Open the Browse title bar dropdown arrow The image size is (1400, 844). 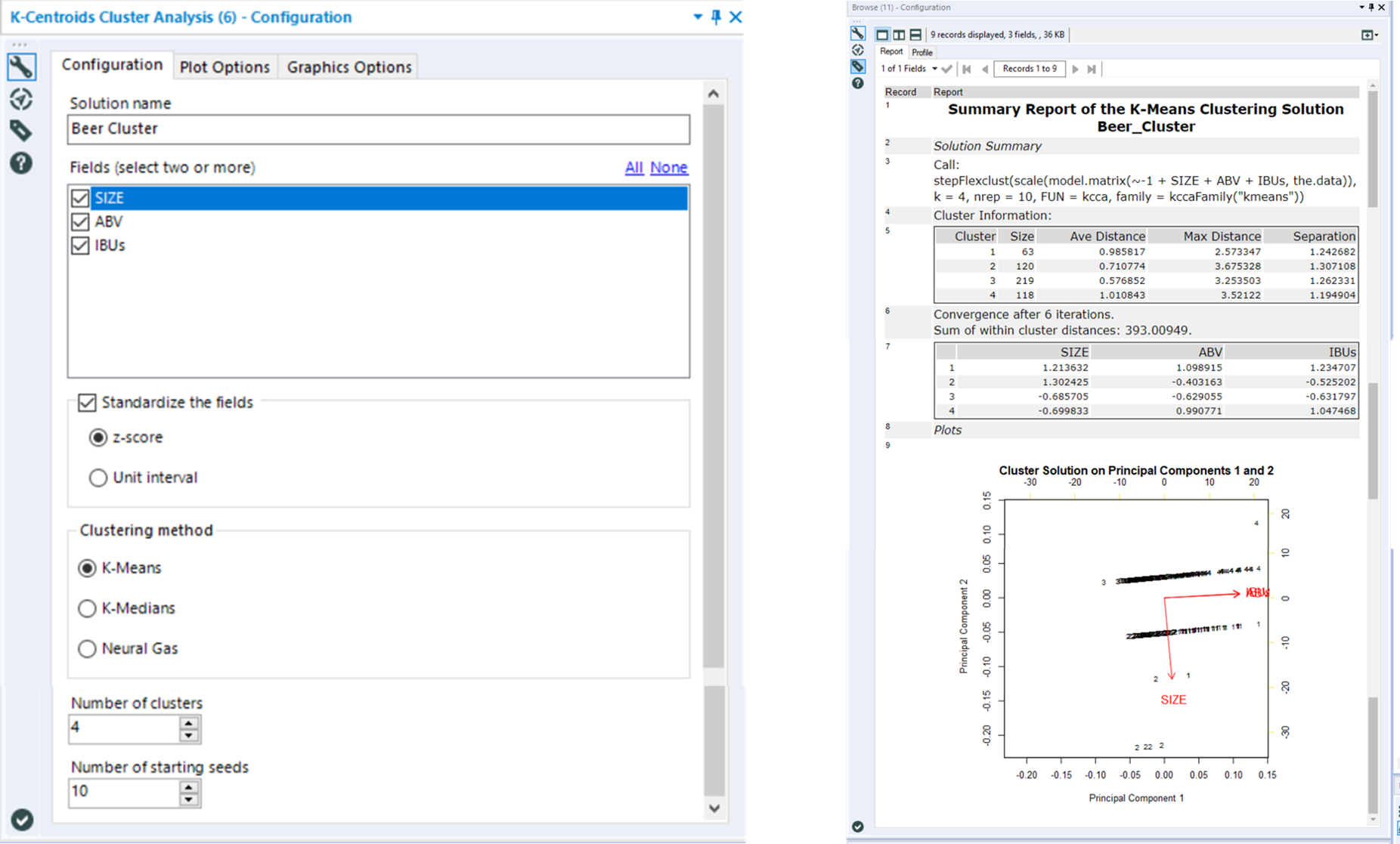pos(1361,7)
